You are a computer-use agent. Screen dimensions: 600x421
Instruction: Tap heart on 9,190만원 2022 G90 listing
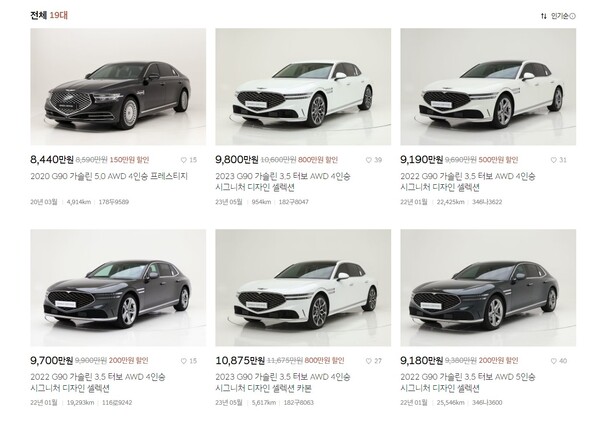554,160
